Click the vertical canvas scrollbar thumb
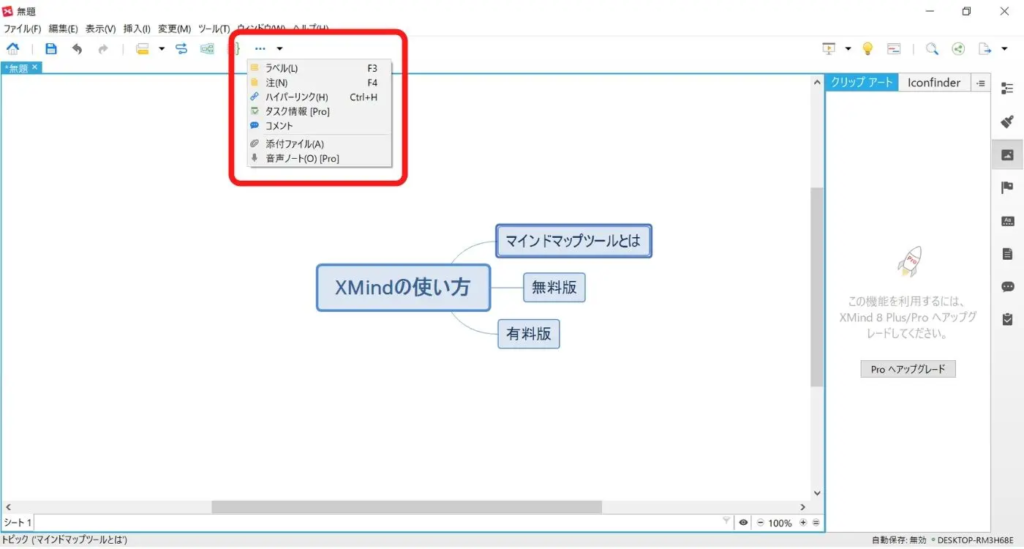 817,287
